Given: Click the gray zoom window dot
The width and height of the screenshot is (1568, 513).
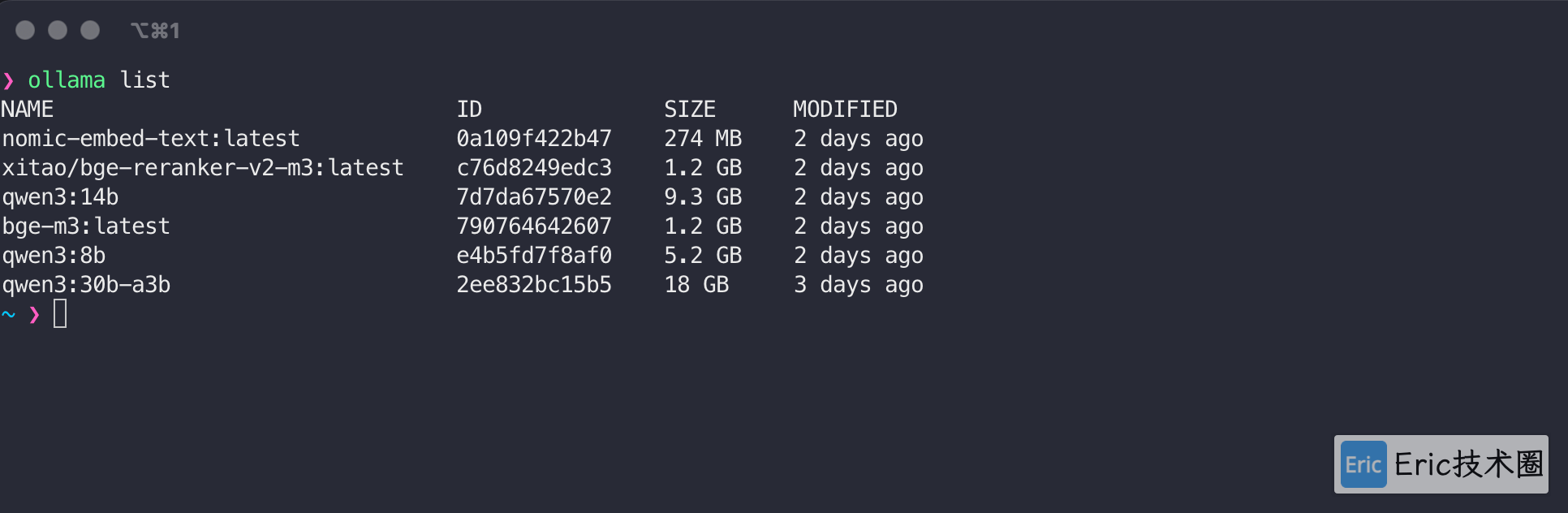Looking at the screenshot, I should tap(90, 30).
